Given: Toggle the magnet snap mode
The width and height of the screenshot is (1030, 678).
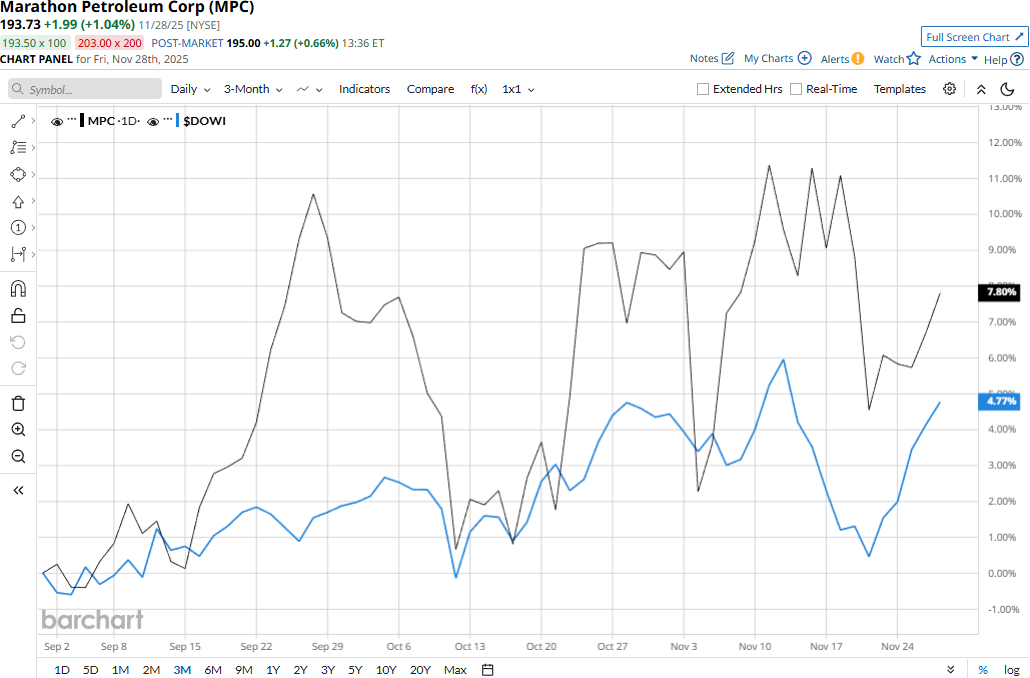Looking at the screenshot, I should [18, 289].
